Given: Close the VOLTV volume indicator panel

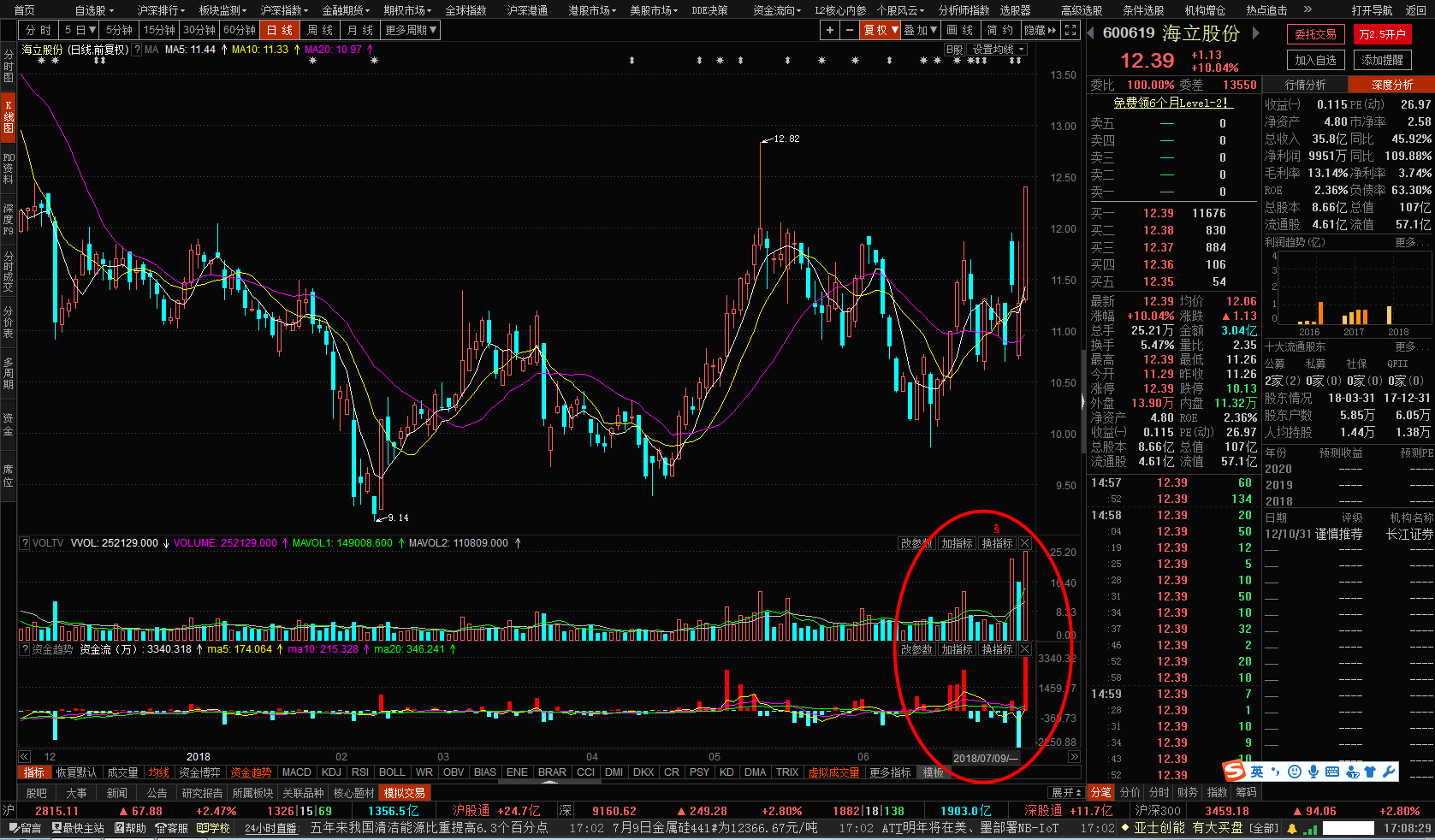Looking at the screenshot, I should [1025, 543].
